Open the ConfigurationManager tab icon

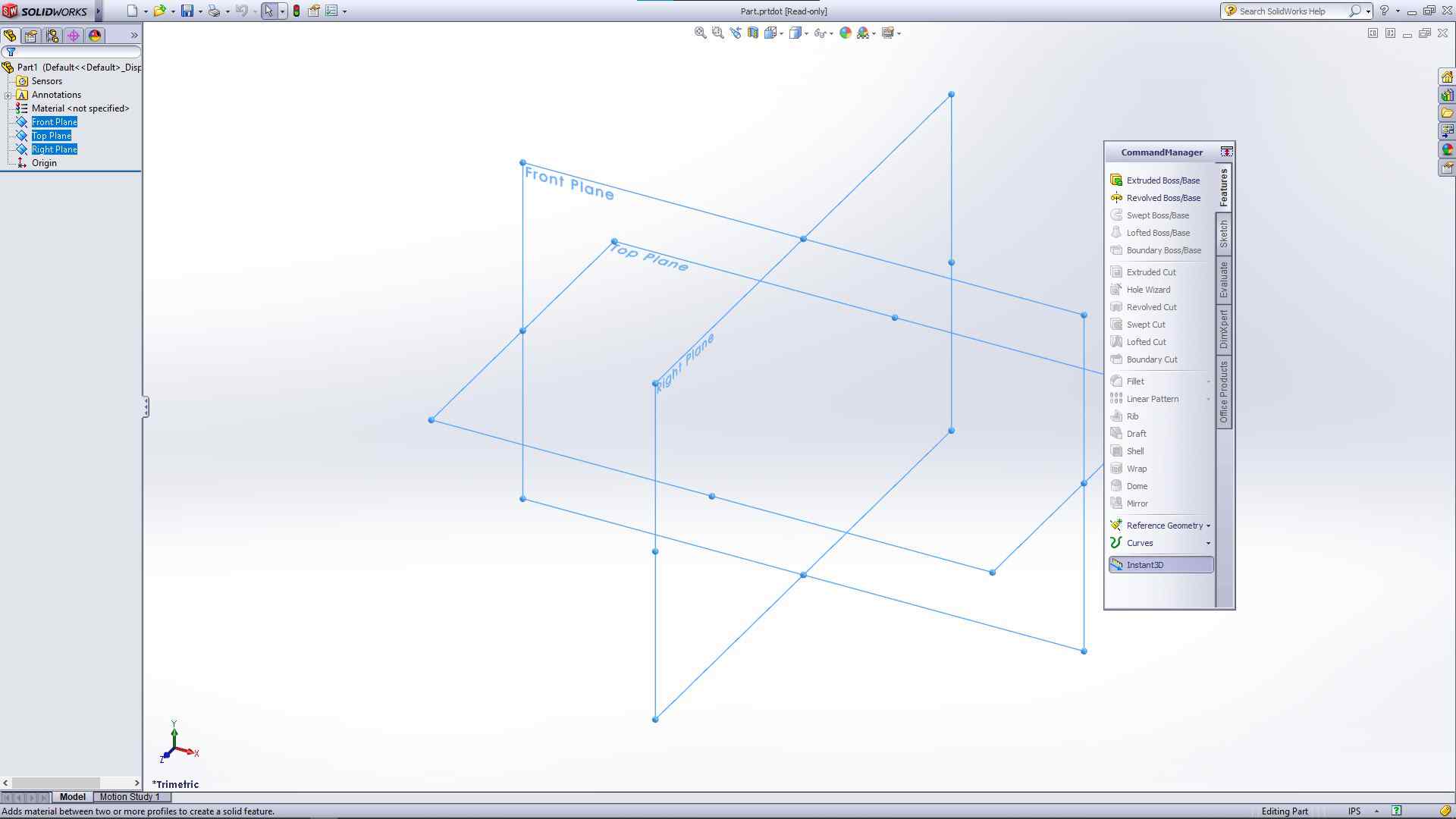[52, 36]
